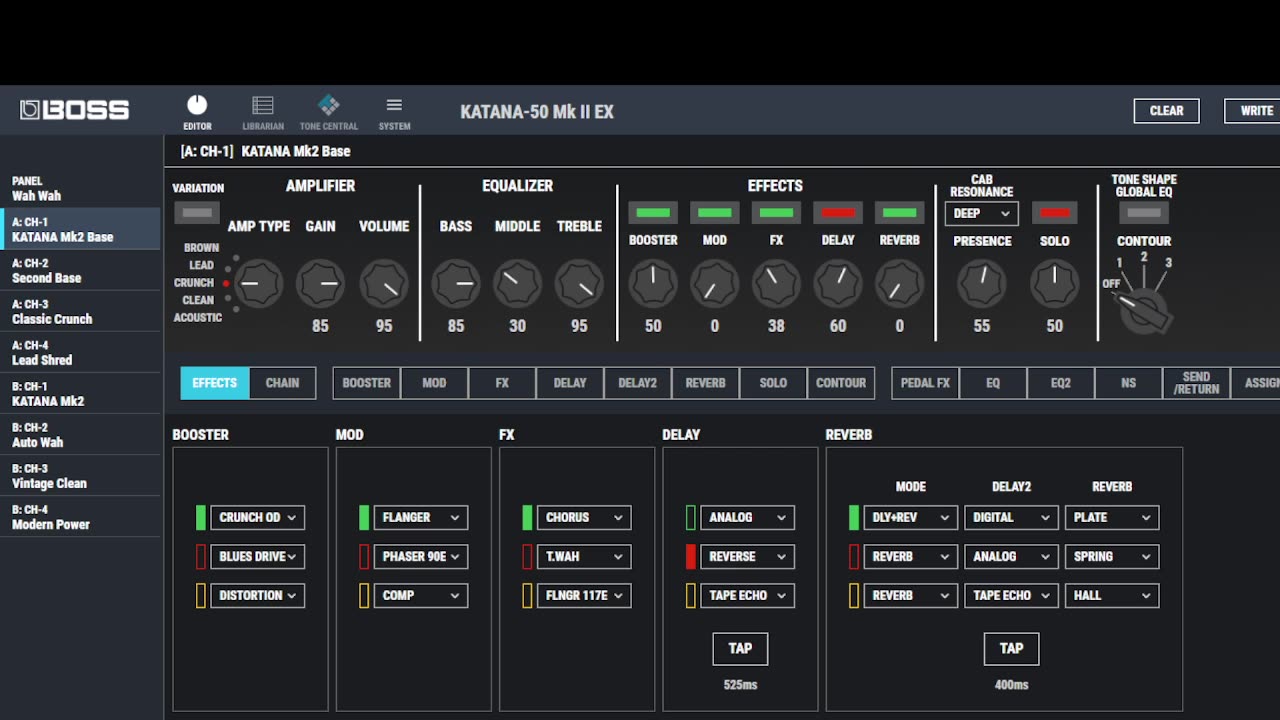
Task: Select red slot for T.WAH FX
Action: (527, 556)
